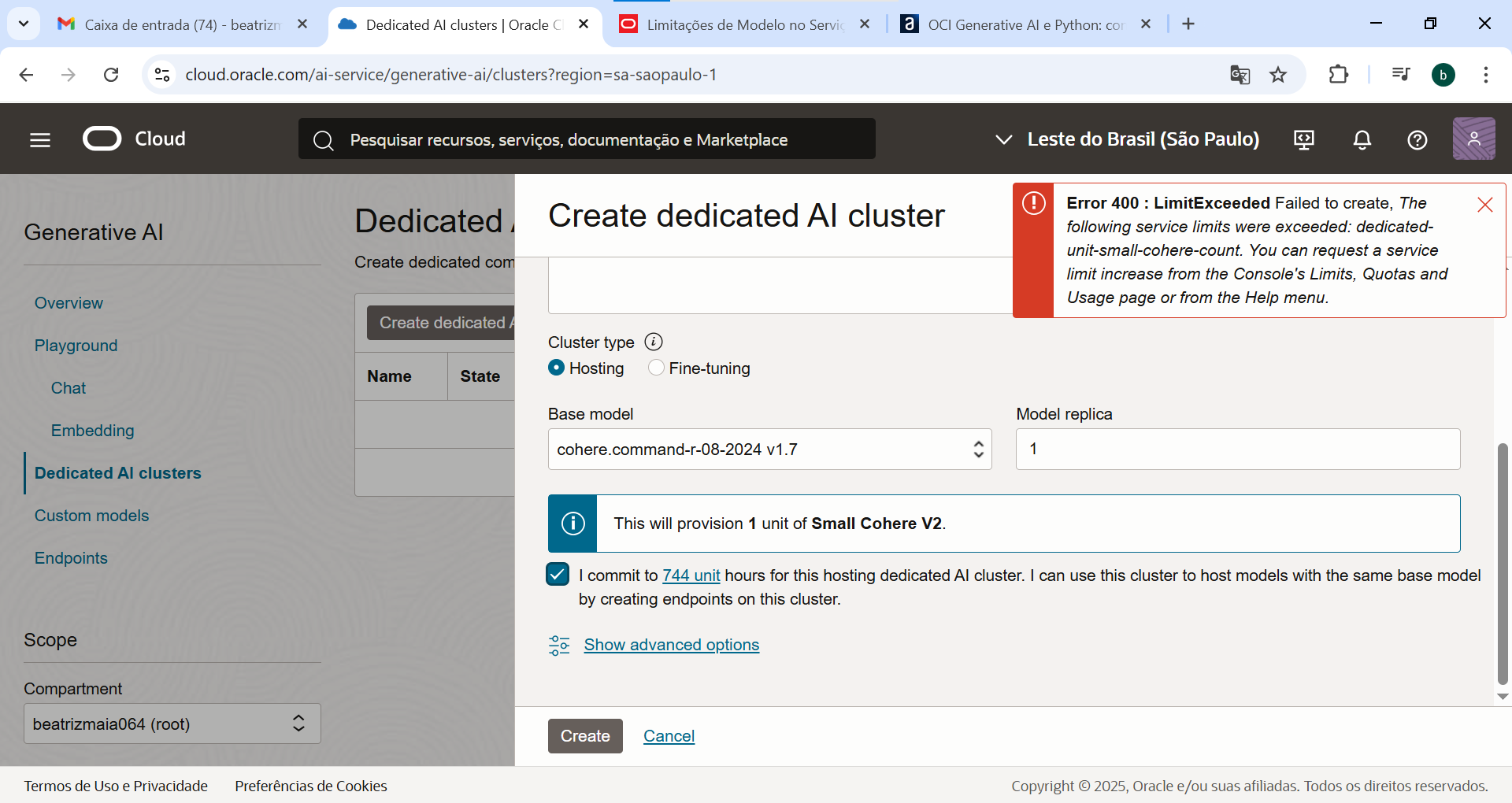Open the media control icon in Chrome toolbar
The width and height of the screenshot is (1512, 803).
click(1400, 75)
